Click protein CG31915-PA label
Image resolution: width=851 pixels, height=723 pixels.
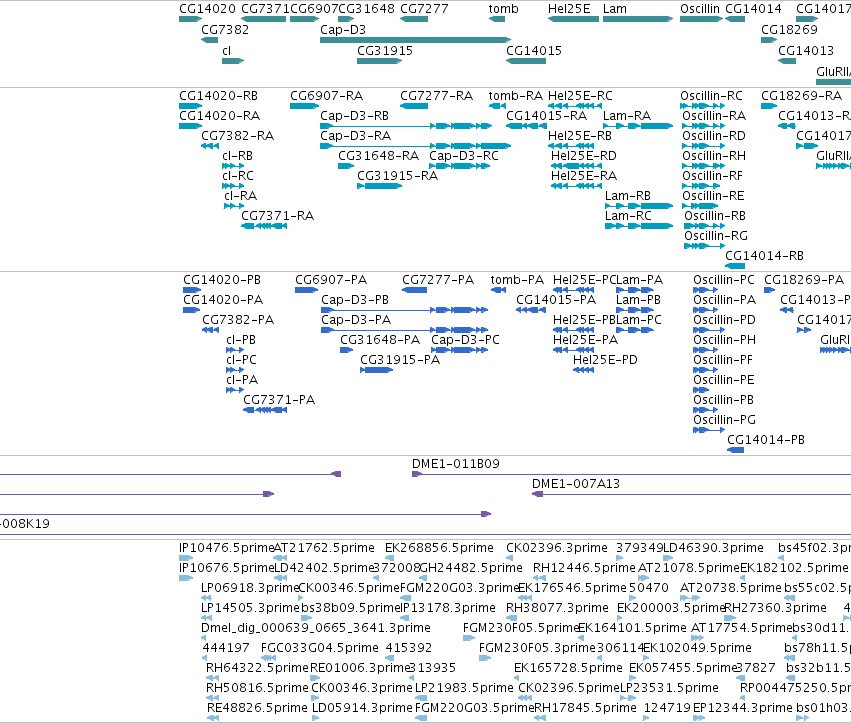[x=400, y=360]
